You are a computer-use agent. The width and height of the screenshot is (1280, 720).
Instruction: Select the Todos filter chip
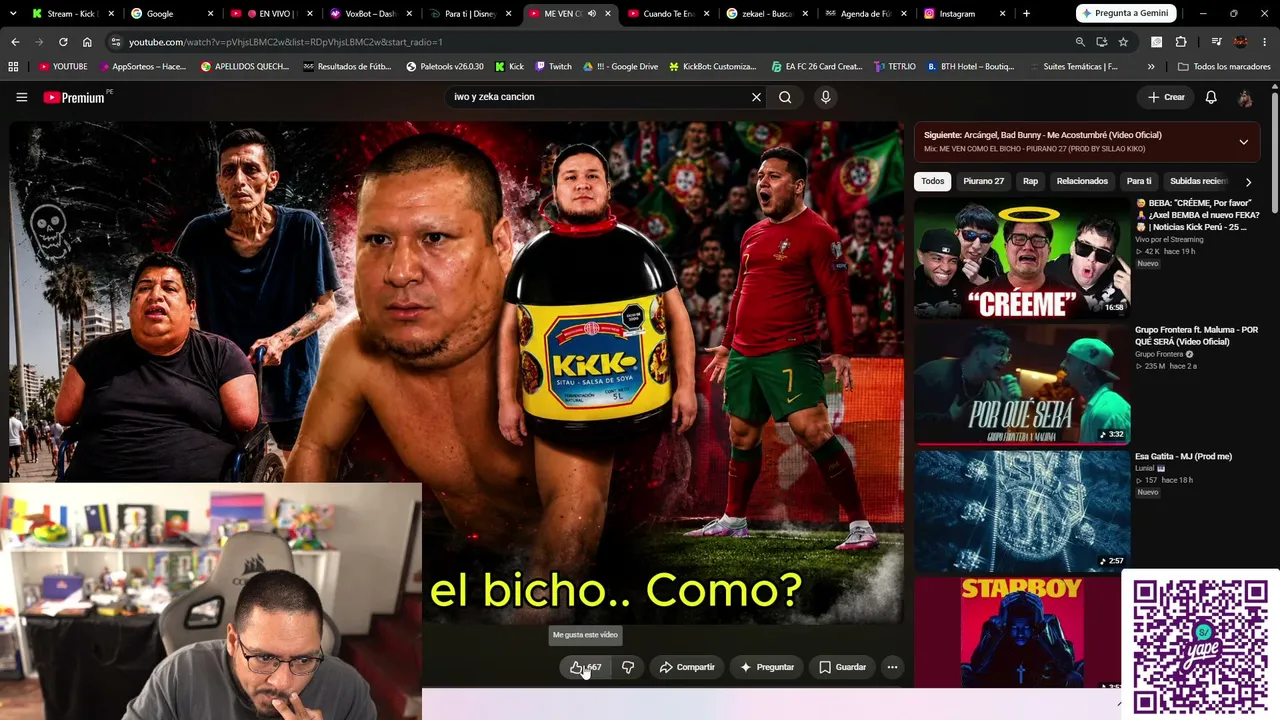tap(933, 181)
